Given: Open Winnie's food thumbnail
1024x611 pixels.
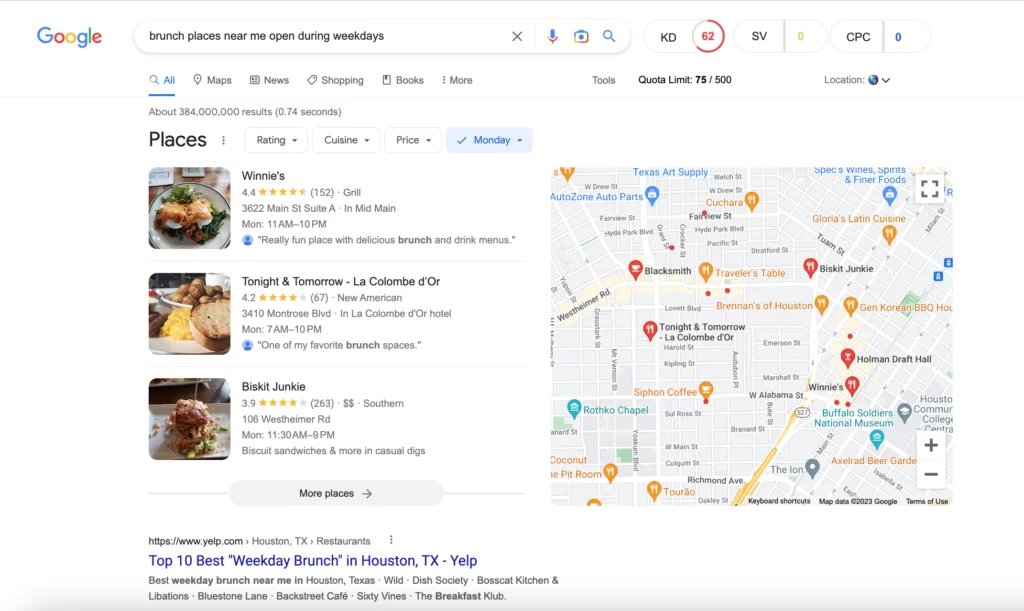Looking at the screenshot, I should (189, 208).
